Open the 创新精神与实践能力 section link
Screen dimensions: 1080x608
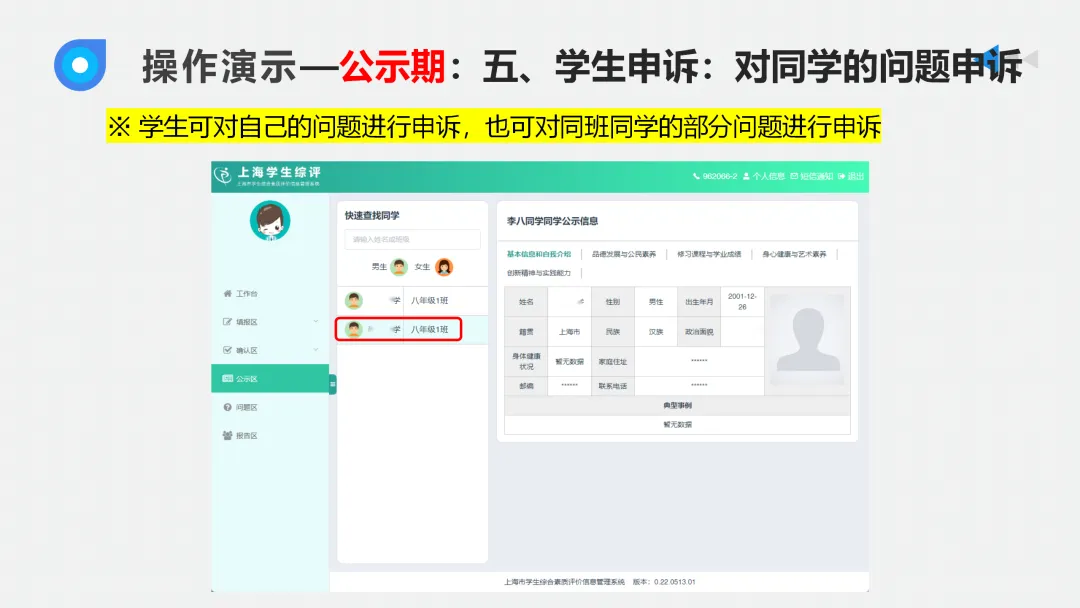point(541,273)
